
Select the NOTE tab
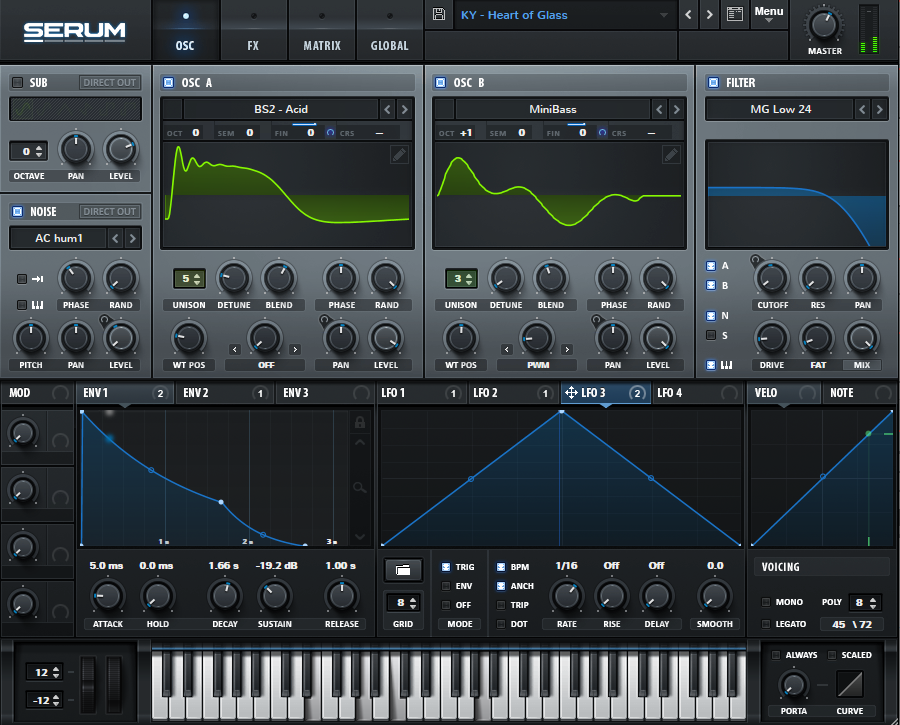click(x=858, y=393)
